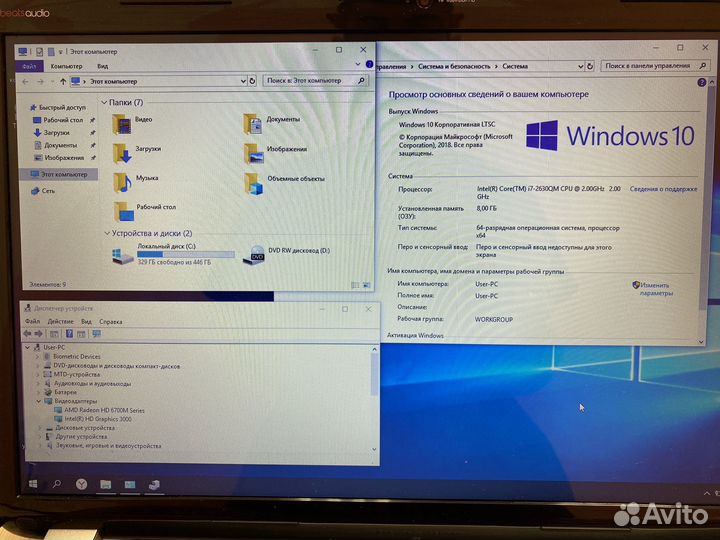
Task: Click Система и безопасность breadcrumb
Action: 454,66
